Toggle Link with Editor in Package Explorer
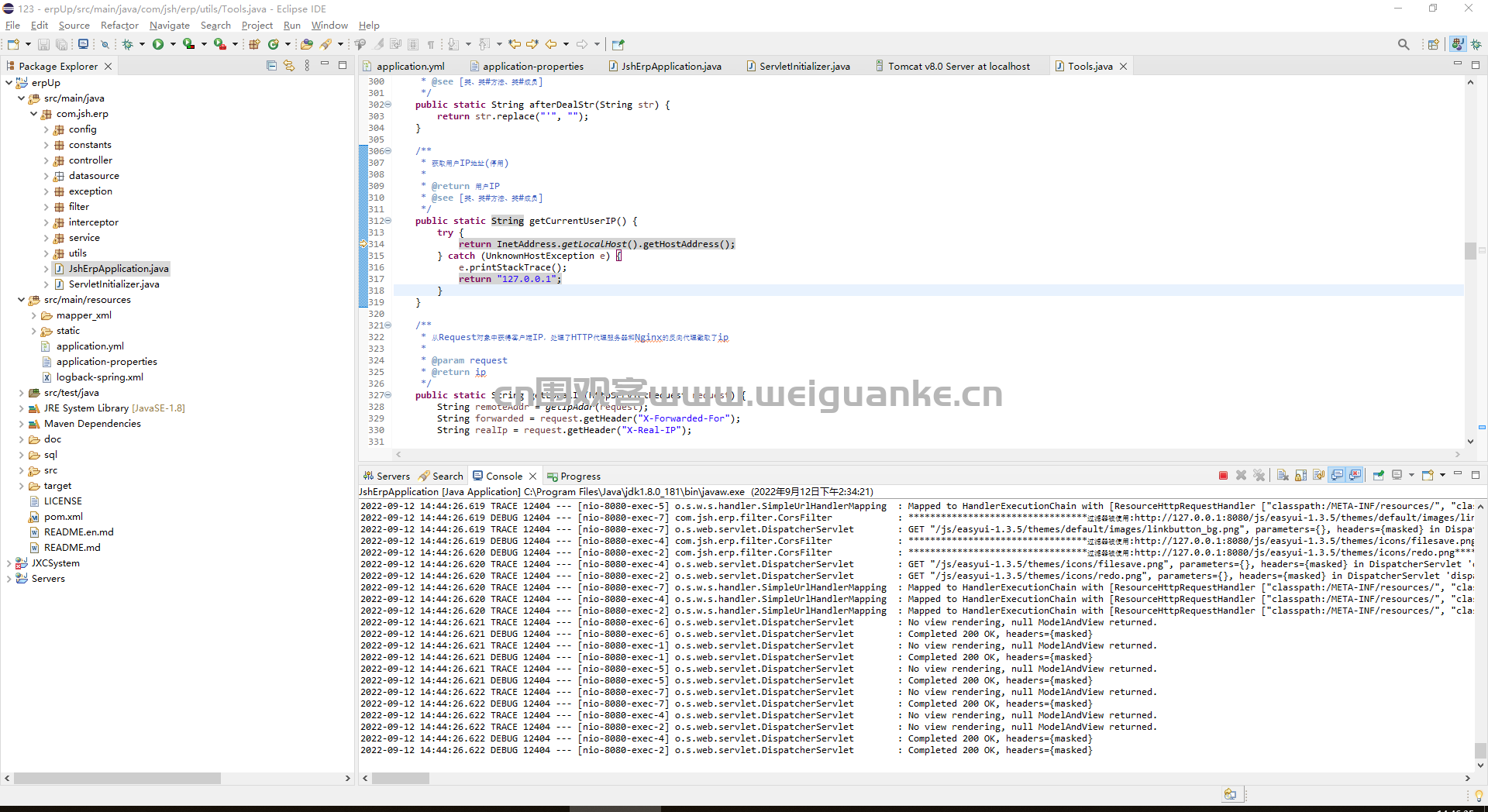1488x812 pixels. coord(289,66)
